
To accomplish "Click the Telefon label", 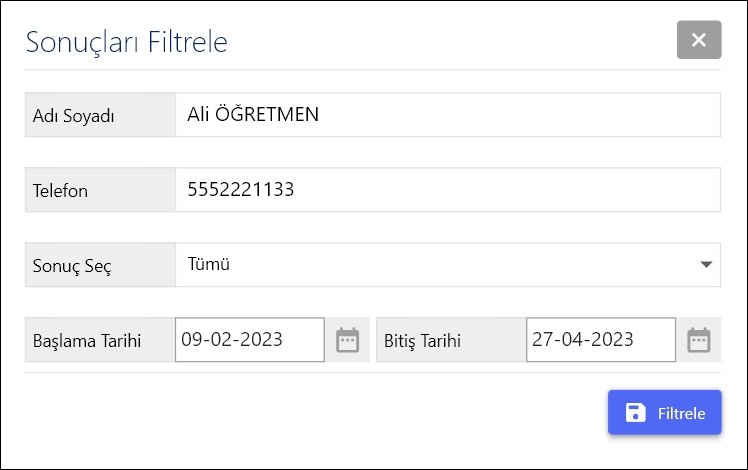I will pos(60,191).
